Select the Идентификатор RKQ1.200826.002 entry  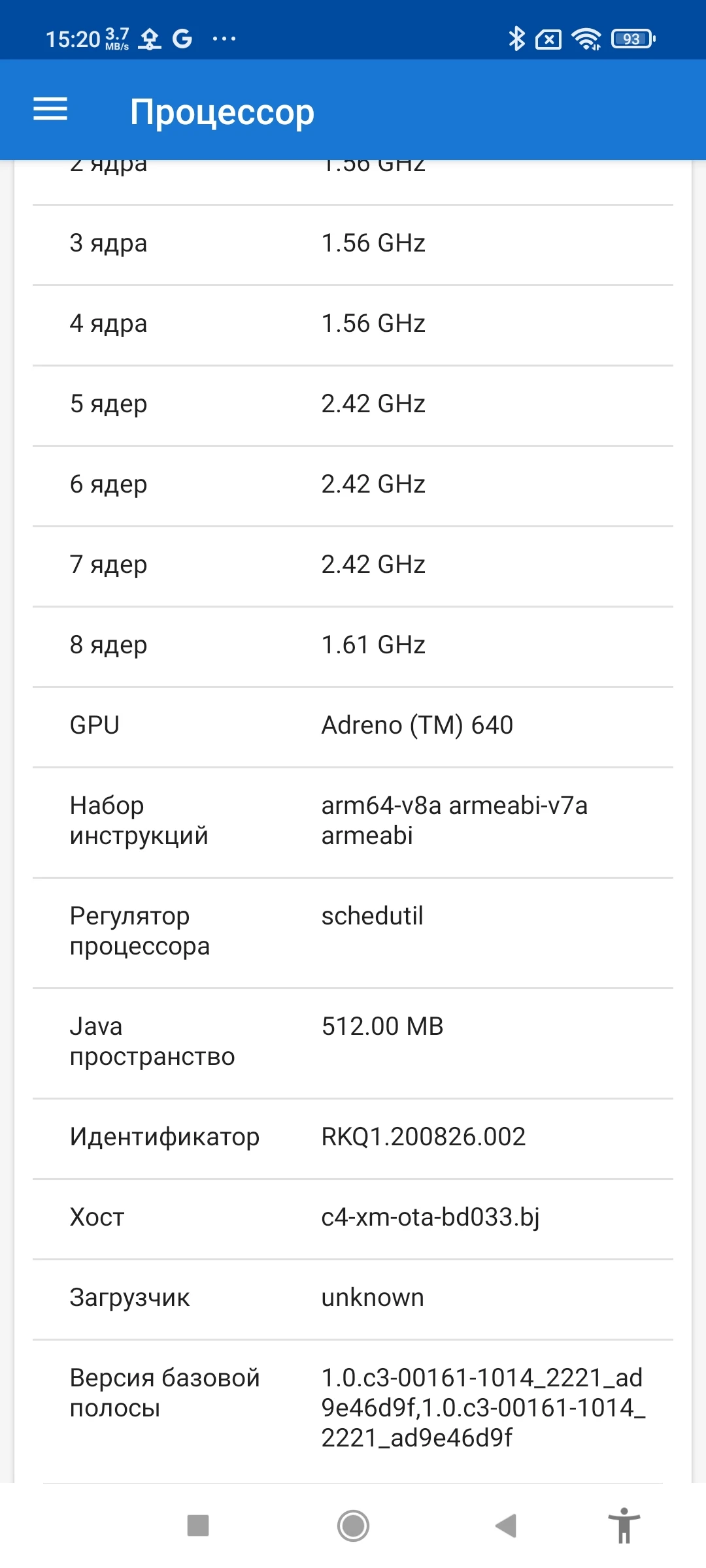coord(353,1137)
